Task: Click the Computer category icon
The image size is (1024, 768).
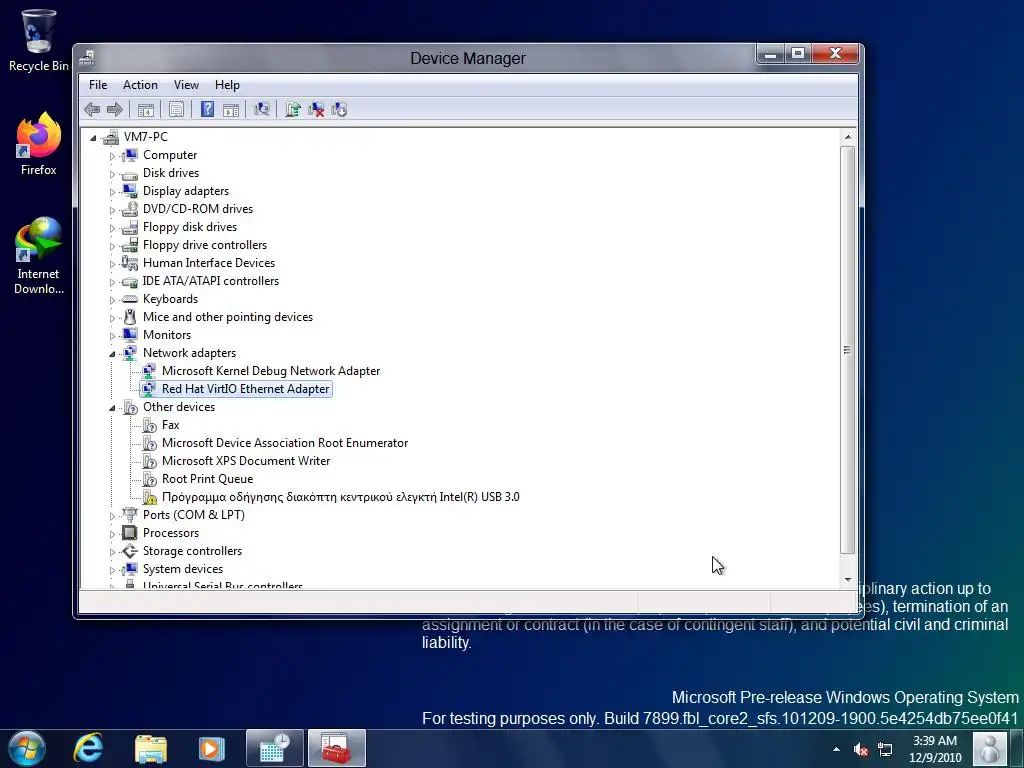Action: click(130, 155)
